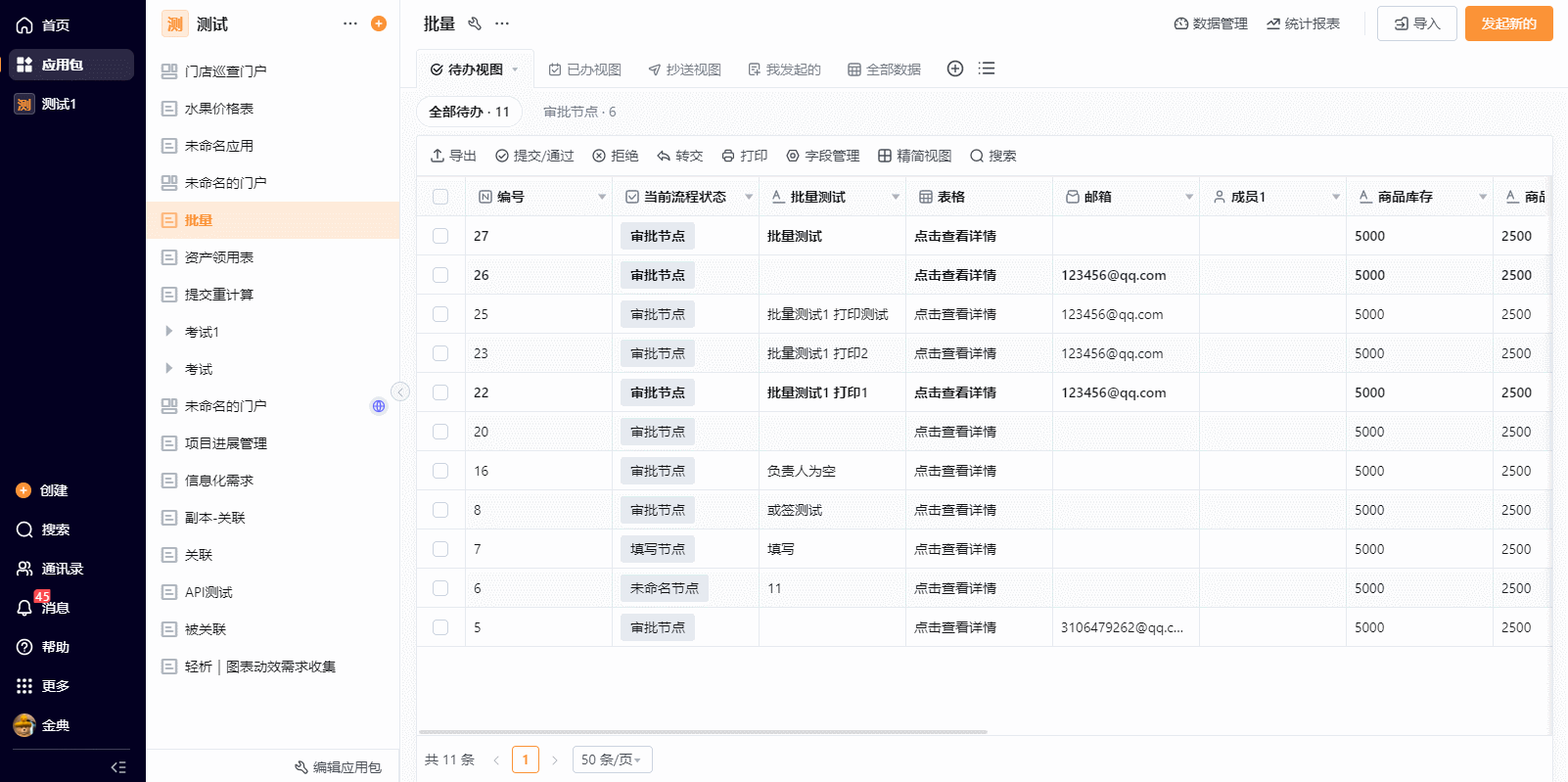The image size is (1568, 782).
Task: Open the 商品库存 column dropdown arrow
Action: coord(1483,197)
